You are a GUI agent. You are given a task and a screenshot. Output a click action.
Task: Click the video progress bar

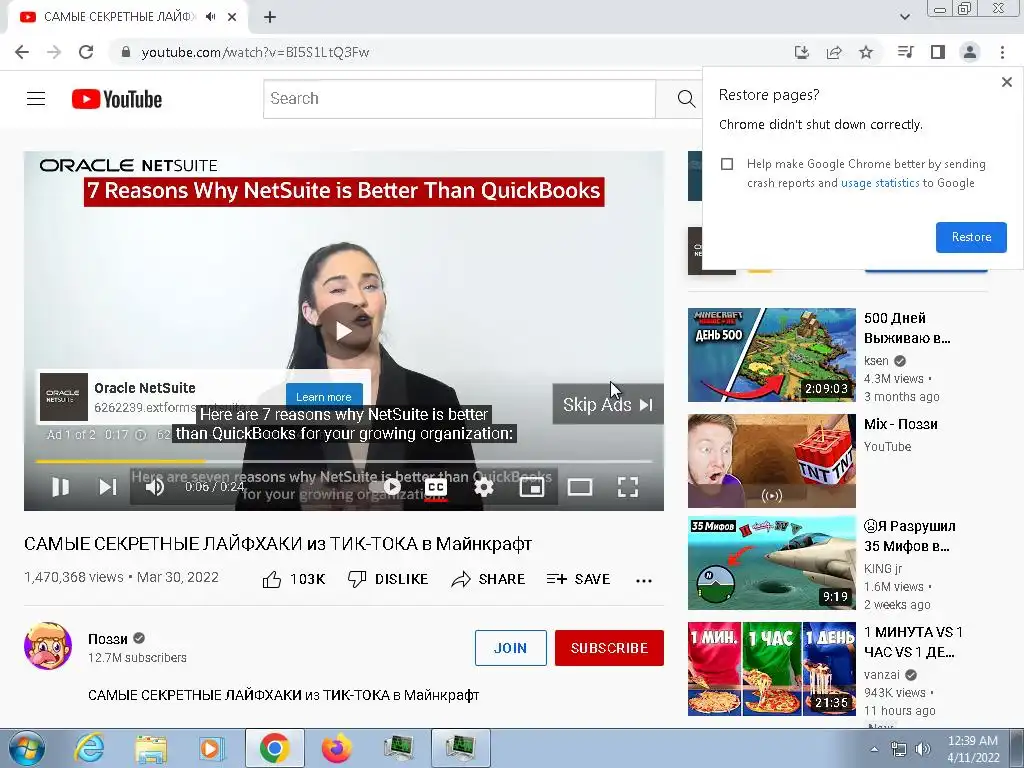pyautogui.click(x=344, y=461)
